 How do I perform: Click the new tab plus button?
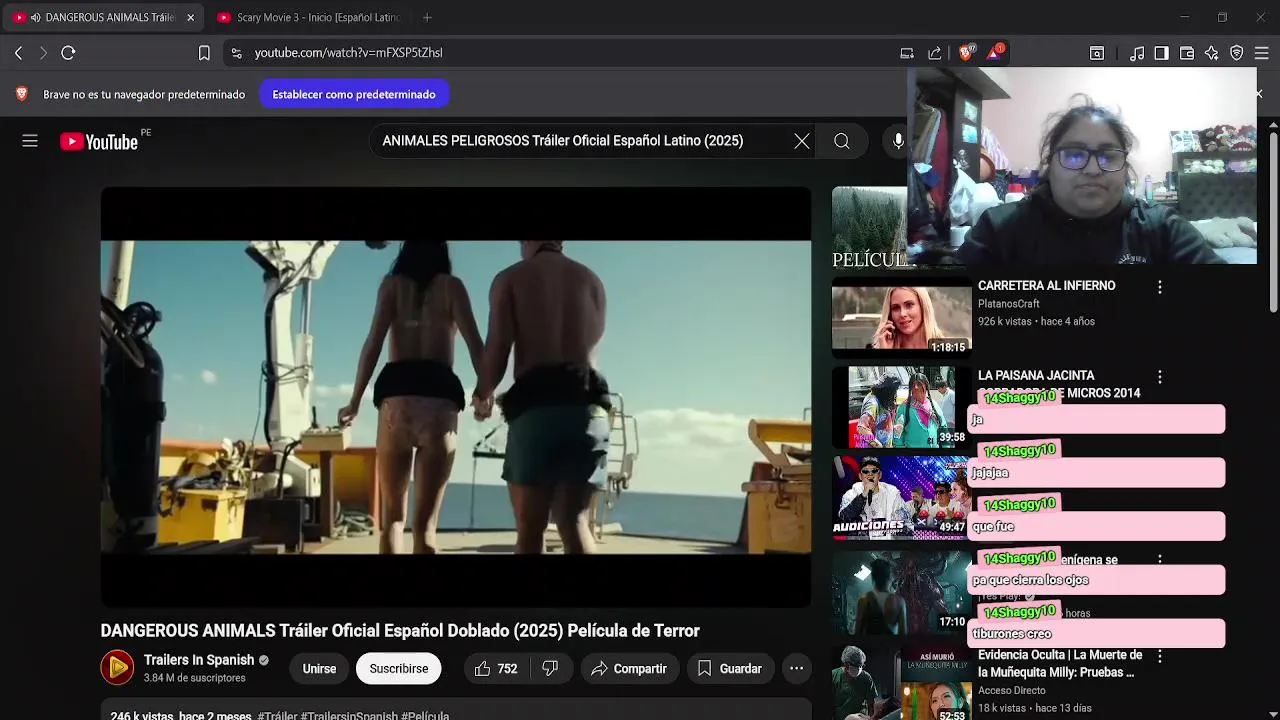click(427, 17)
